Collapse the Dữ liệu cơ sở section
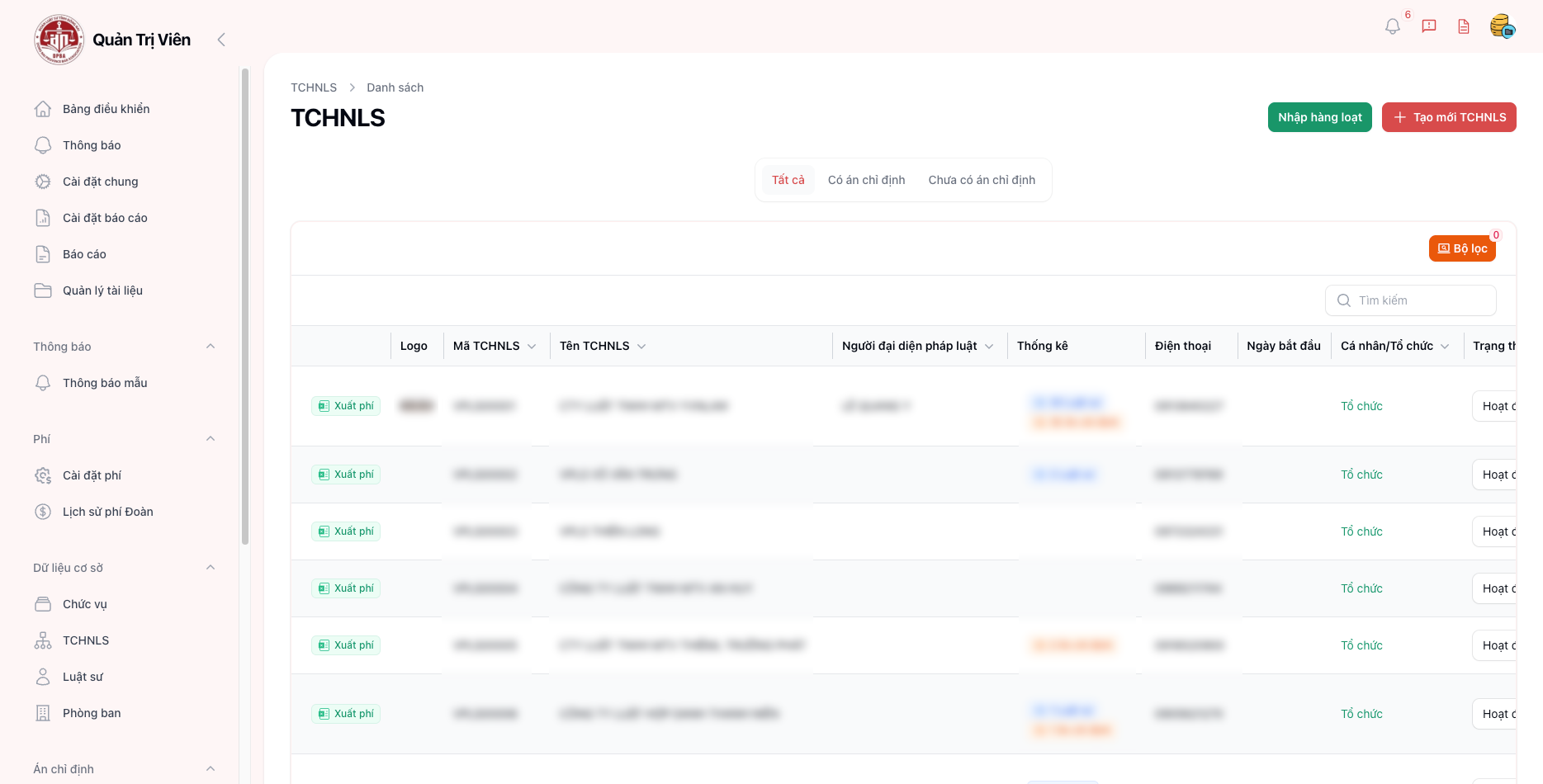This screenshot has height=784, width=1543. click(x=211, y=568)
